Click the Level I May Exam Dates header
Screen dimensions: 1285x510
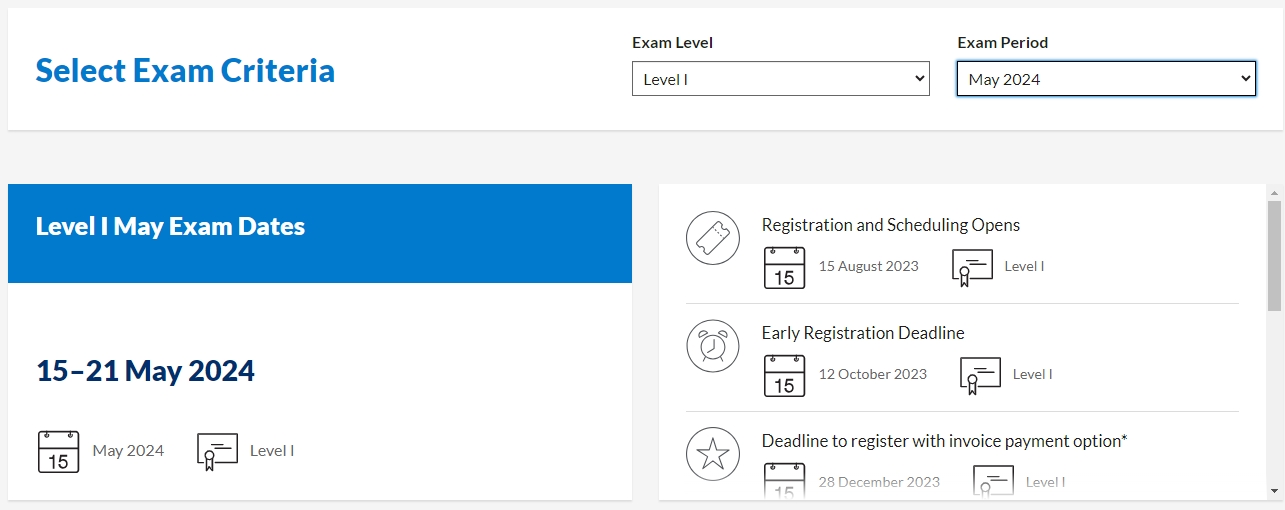point(170,226)
